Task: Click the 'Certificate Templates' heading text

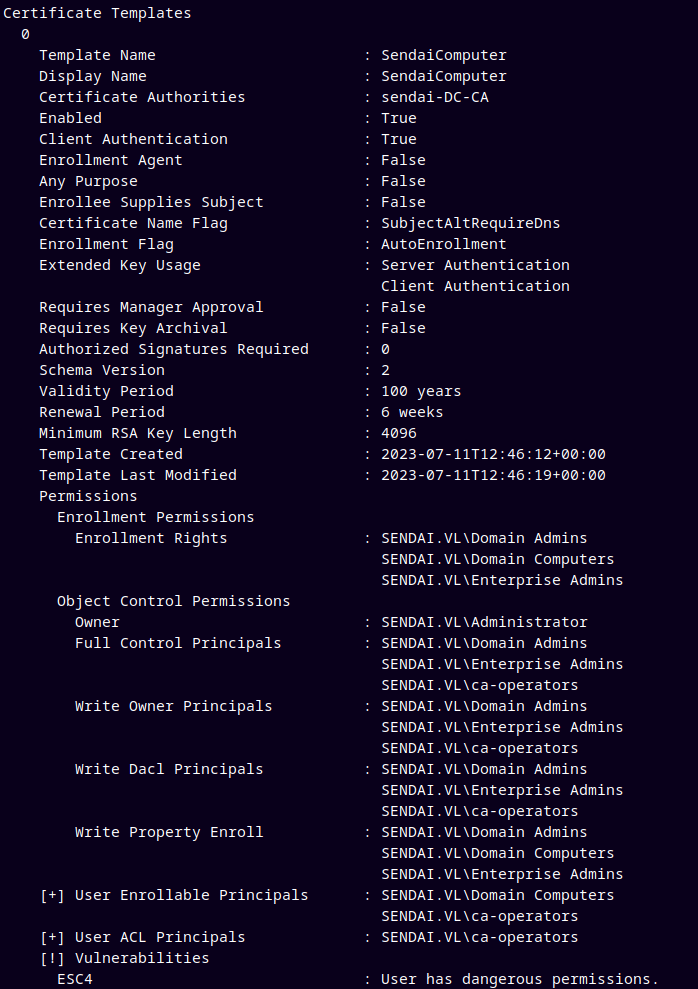Action: tap(97, 13)
